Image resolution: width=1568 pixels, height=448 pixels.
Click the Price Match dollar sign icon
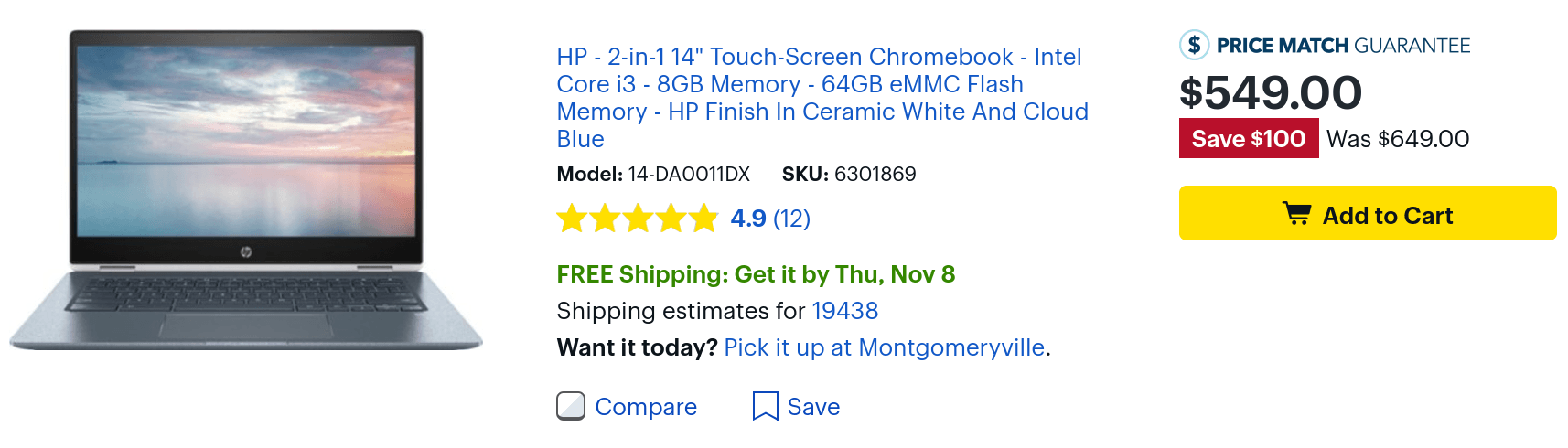[x=1194, y=45]
